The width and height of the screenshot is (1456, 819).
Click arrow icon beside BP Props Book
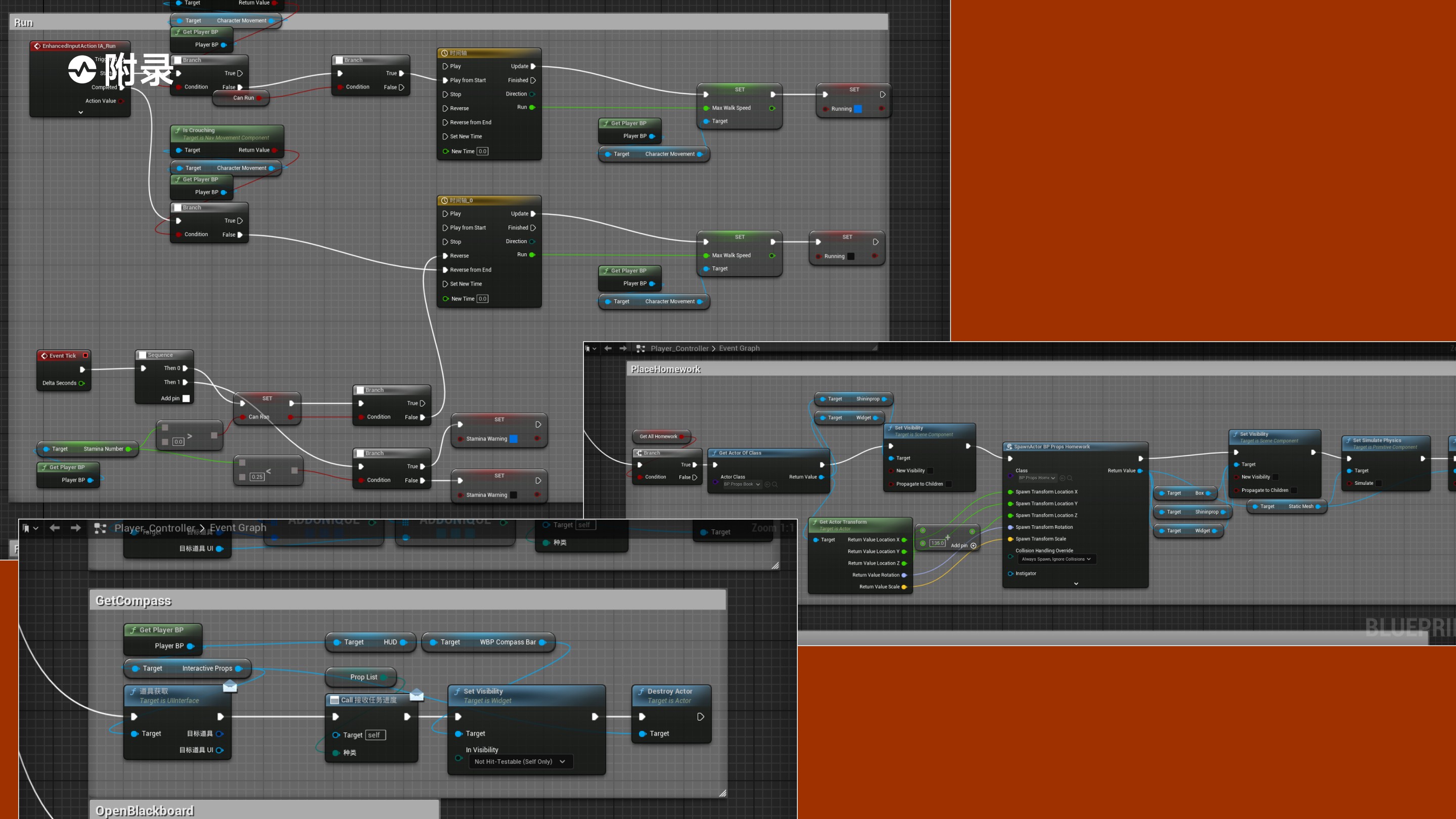767,484
